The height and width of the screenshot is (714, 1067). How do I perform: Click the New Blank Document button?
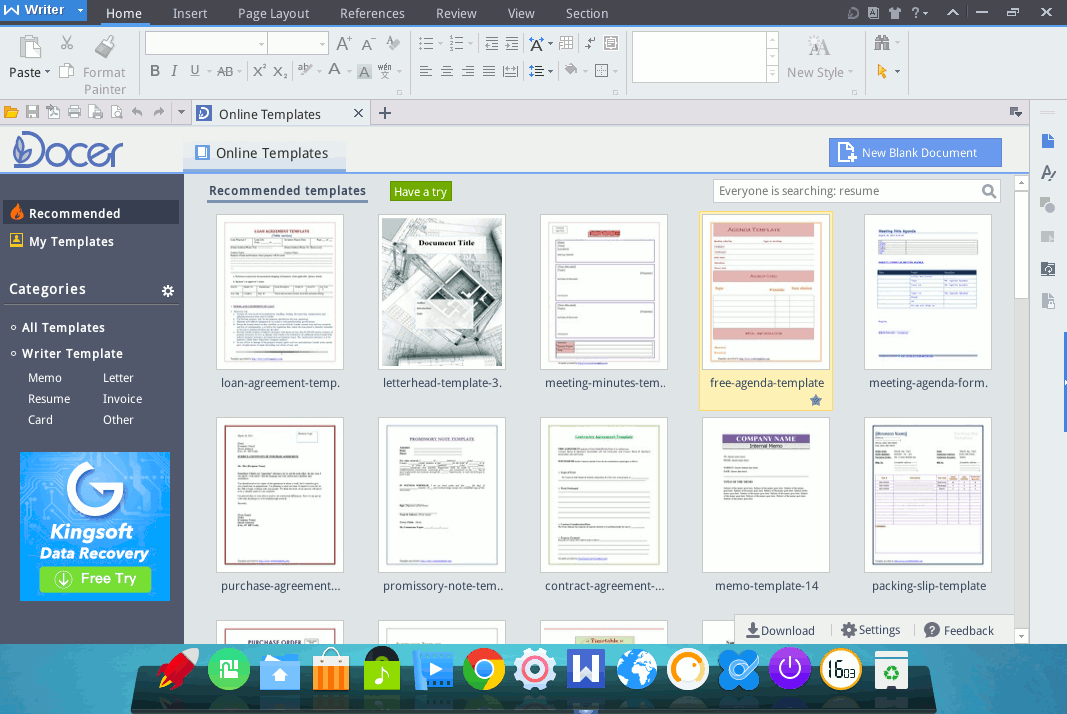(x=915, y=153)
